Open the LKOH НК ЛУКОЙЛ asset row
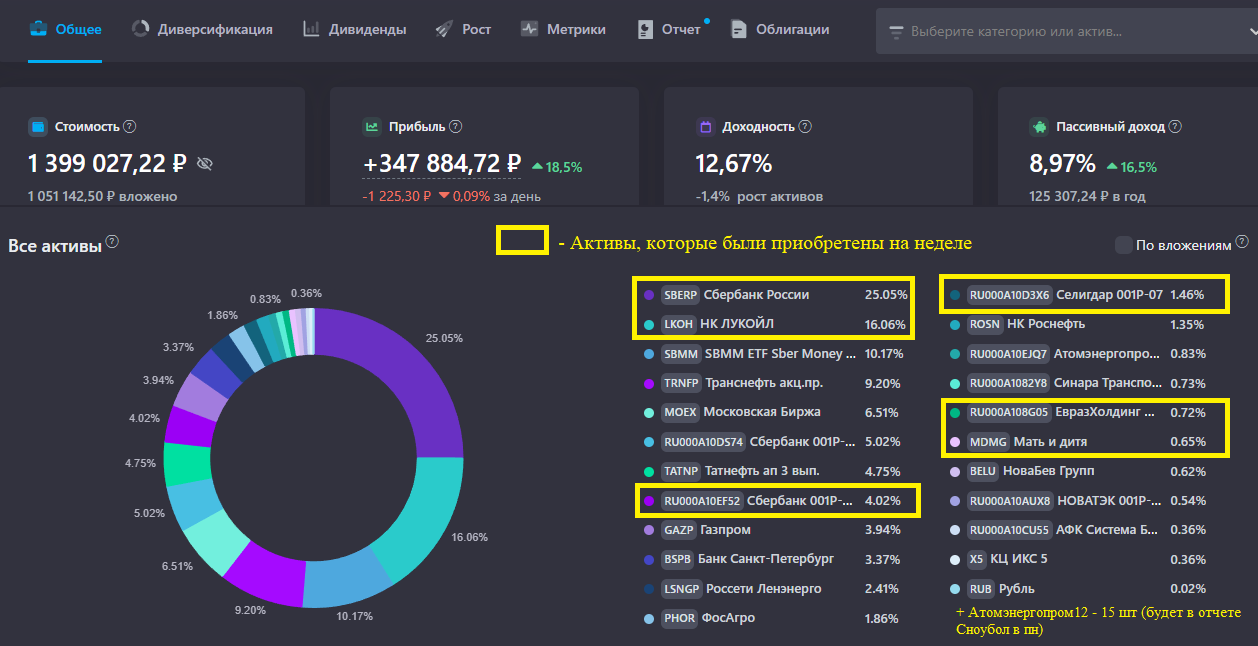Image resolution: width=1258 pixels, height=646 pixels. click(x=775, y=324)
